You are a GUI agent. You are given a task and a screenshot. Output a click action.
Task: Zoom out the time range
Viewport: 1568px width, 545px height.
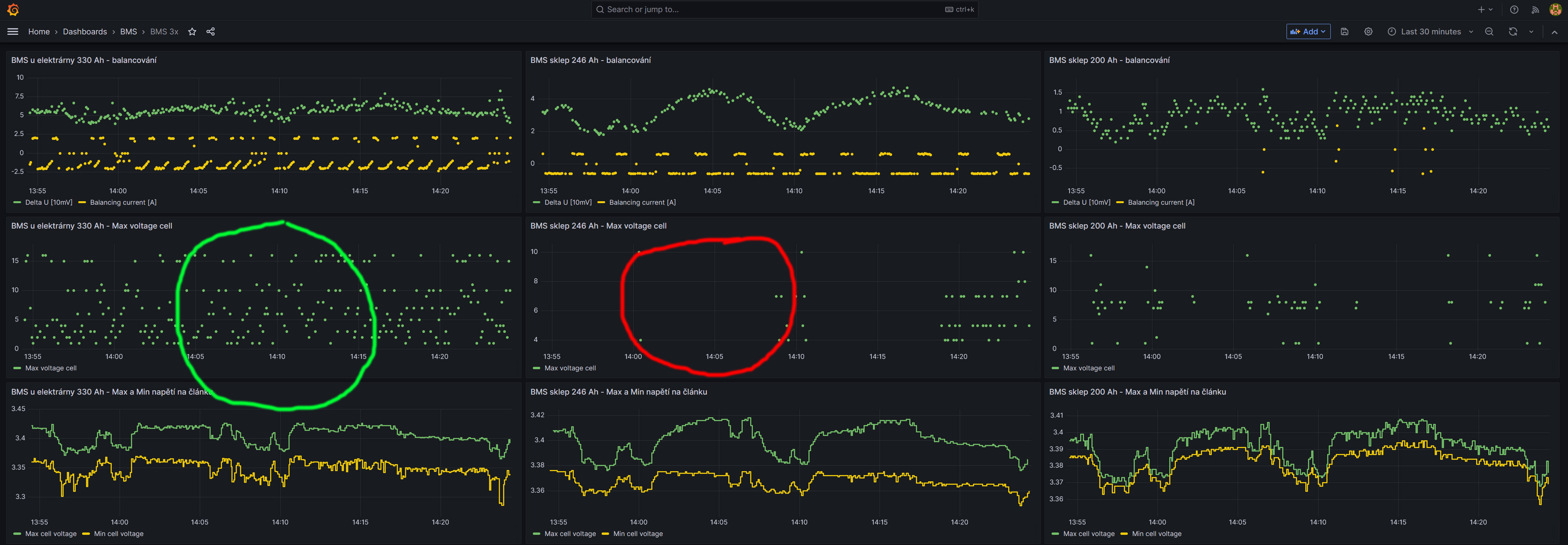[1489, 32]
